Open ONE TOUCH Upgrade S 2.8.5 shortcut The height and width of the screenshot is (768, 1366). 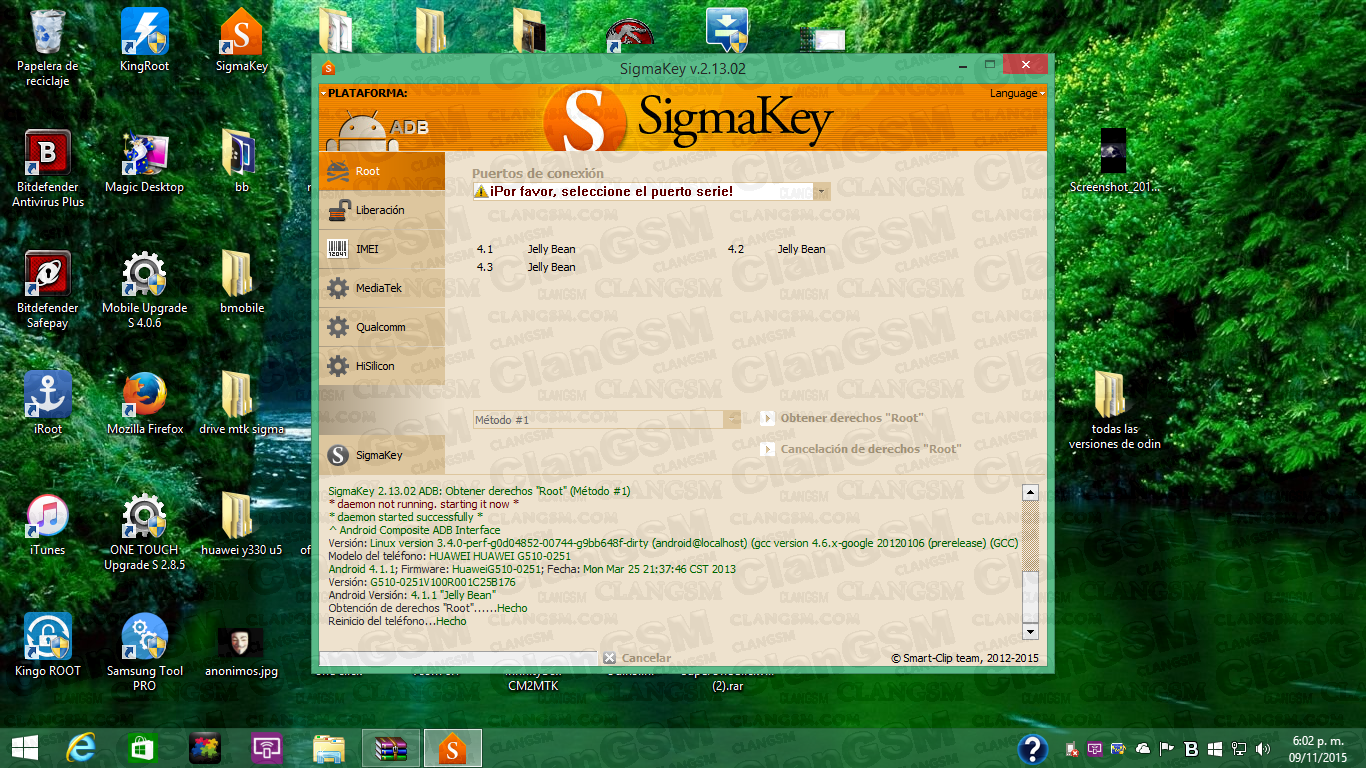[x=144, y=531]
